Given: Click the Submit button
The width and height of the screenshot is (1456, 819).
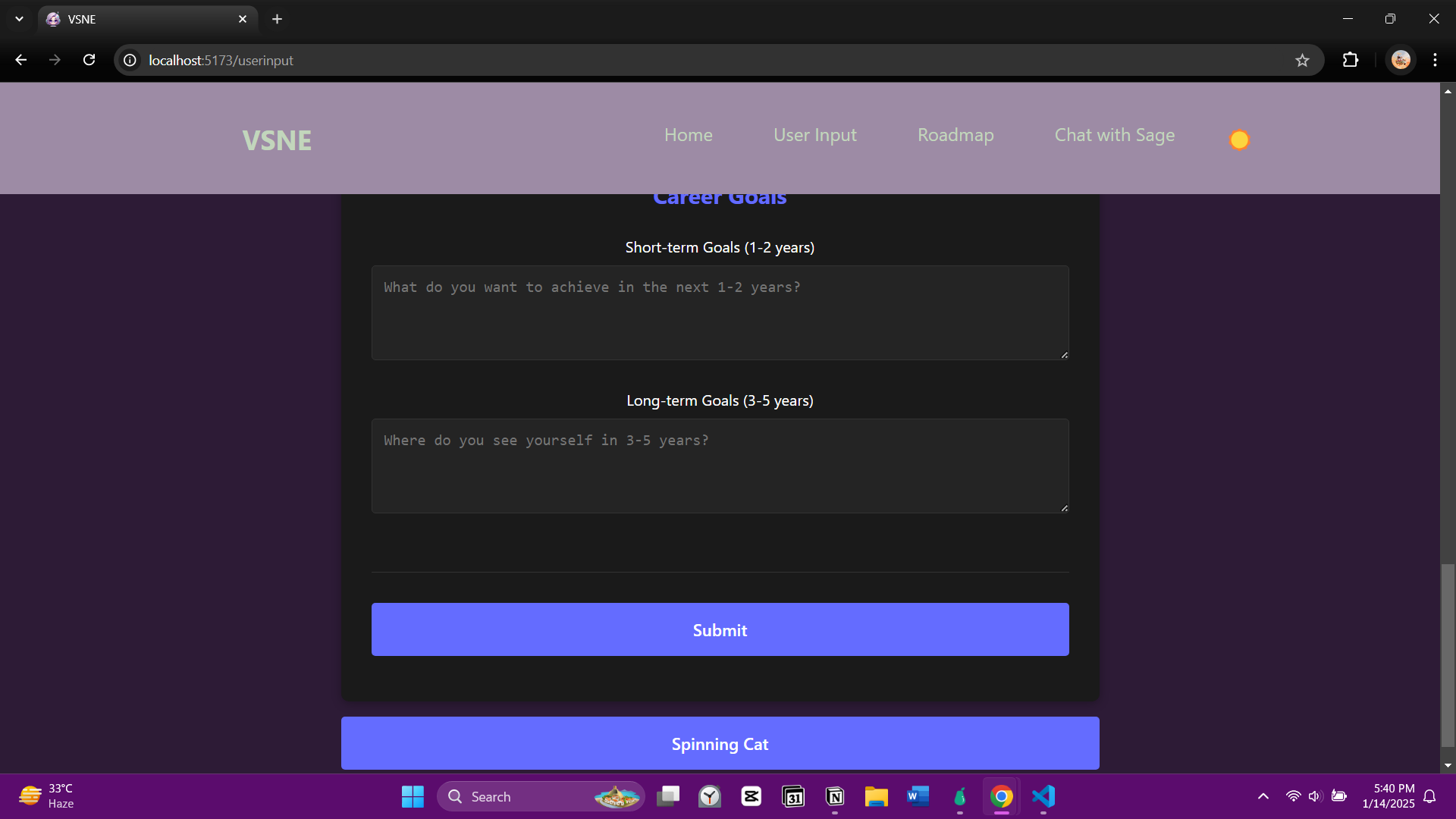Looking at the screenshot, I should point(720,629).
